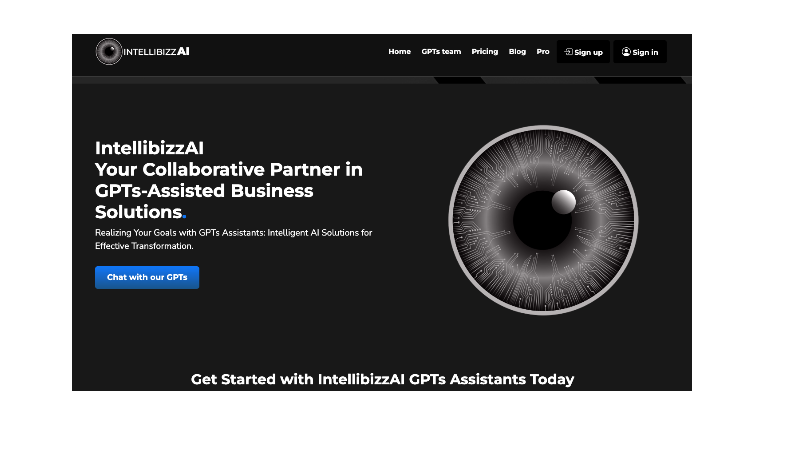
Task: Click the user profile icon beside Sign in
Action: (x=626, y=52)
